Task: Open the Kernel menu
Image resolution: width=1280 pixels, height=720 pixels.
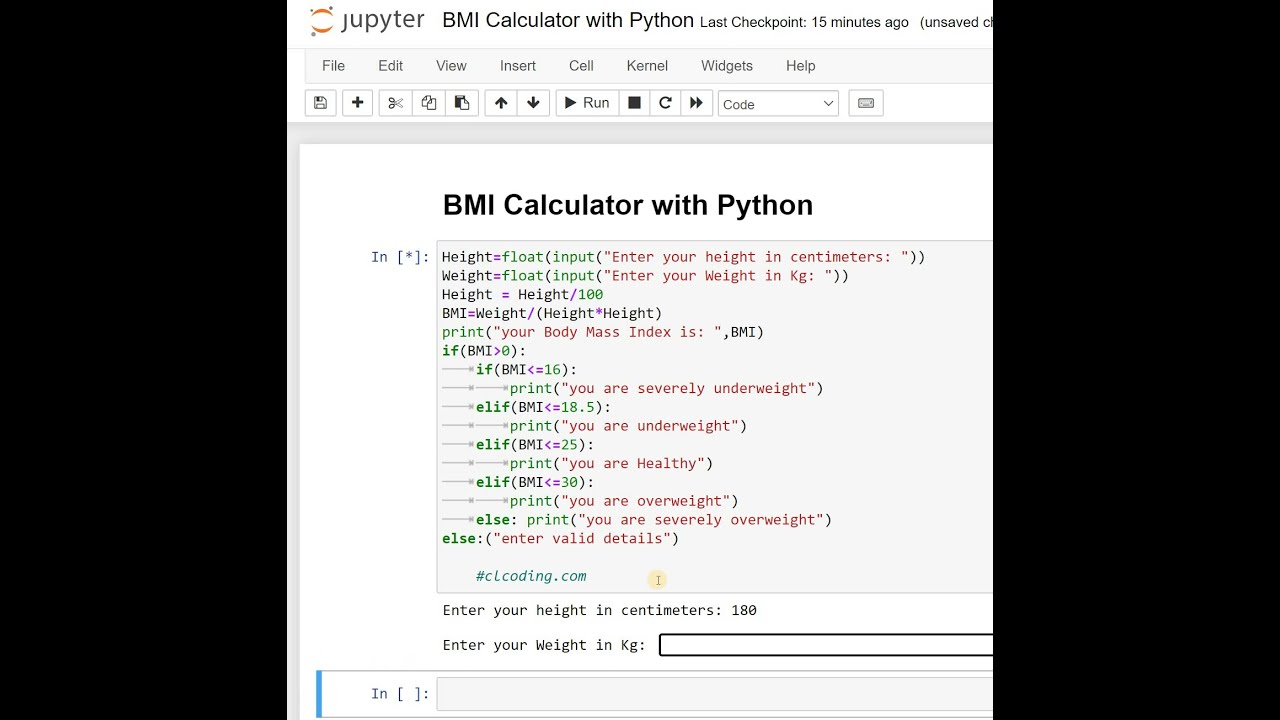Action: point(647,66)
